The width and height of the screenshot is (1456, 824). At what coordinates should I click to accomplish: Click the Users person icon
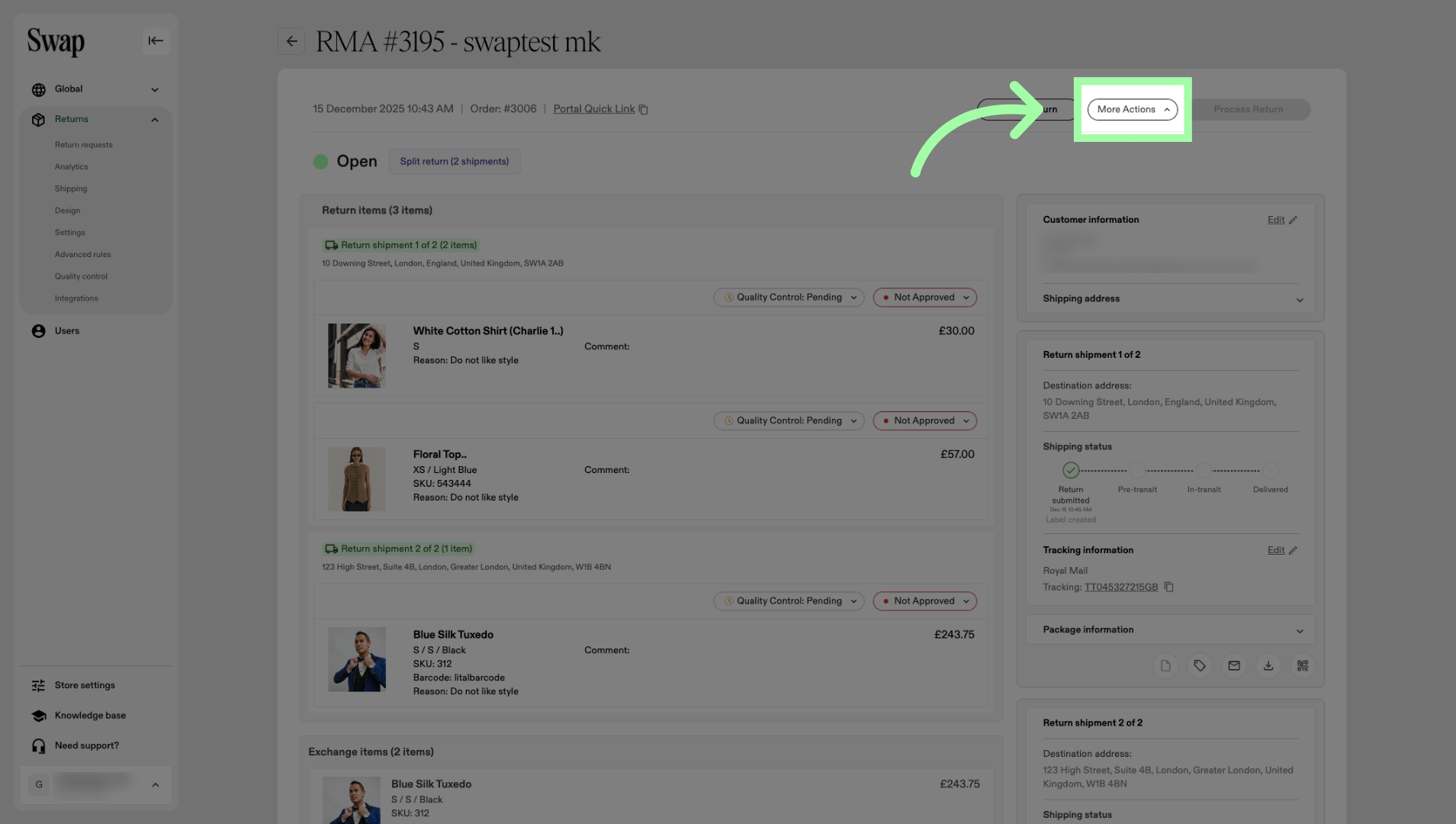click(39, 331)
